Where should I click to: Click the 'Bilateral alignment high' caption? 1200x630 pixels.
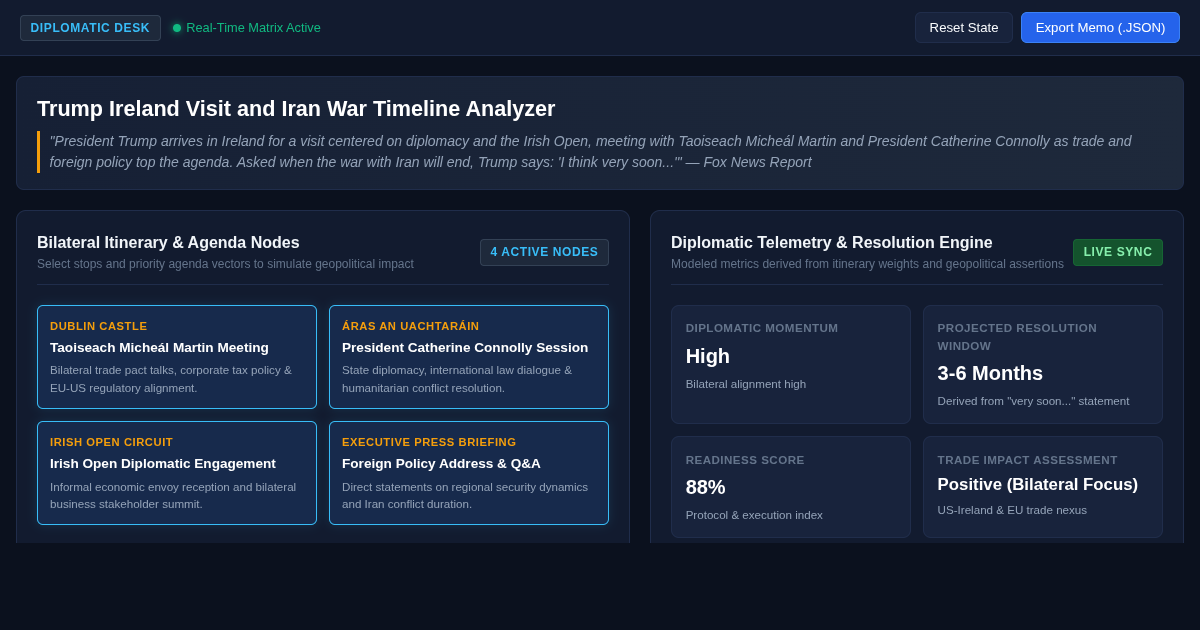click(746, 384)
